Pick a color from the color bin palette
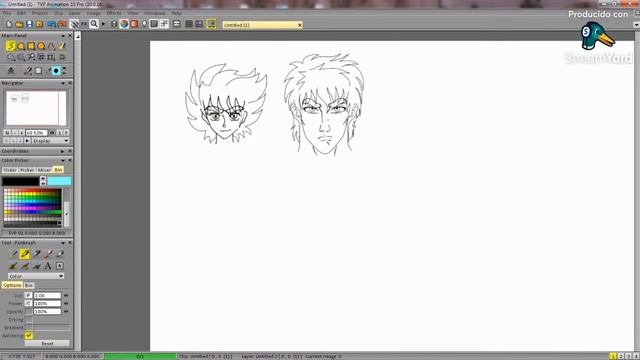 pos(33,207)
